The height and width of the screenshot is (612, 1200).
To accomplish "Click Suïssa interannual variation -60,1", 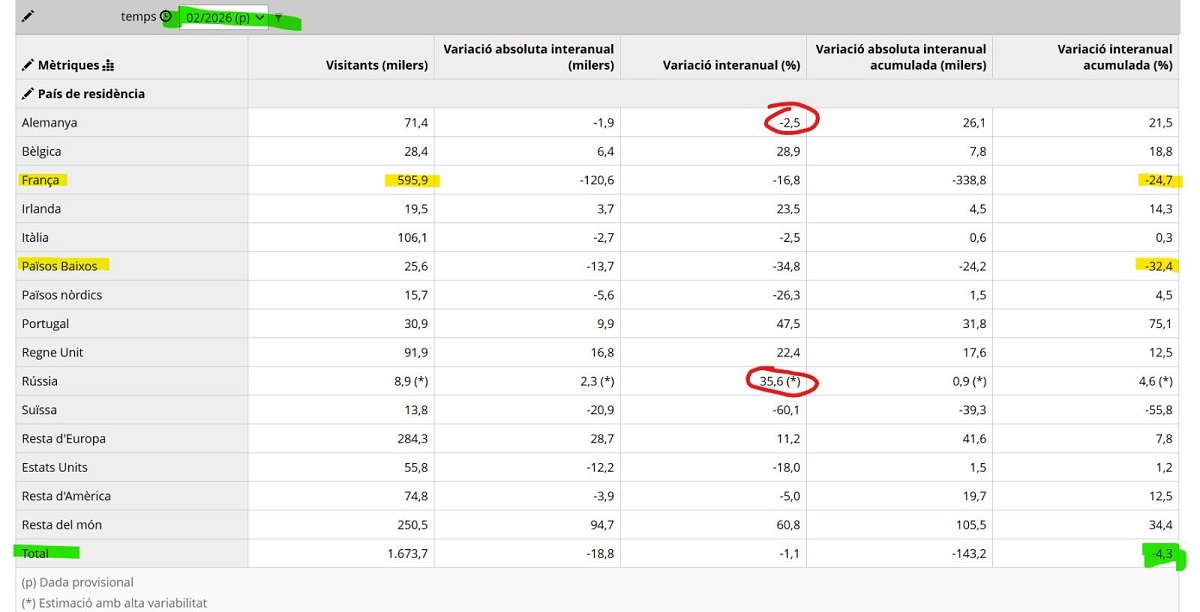I will click(785, 410).
